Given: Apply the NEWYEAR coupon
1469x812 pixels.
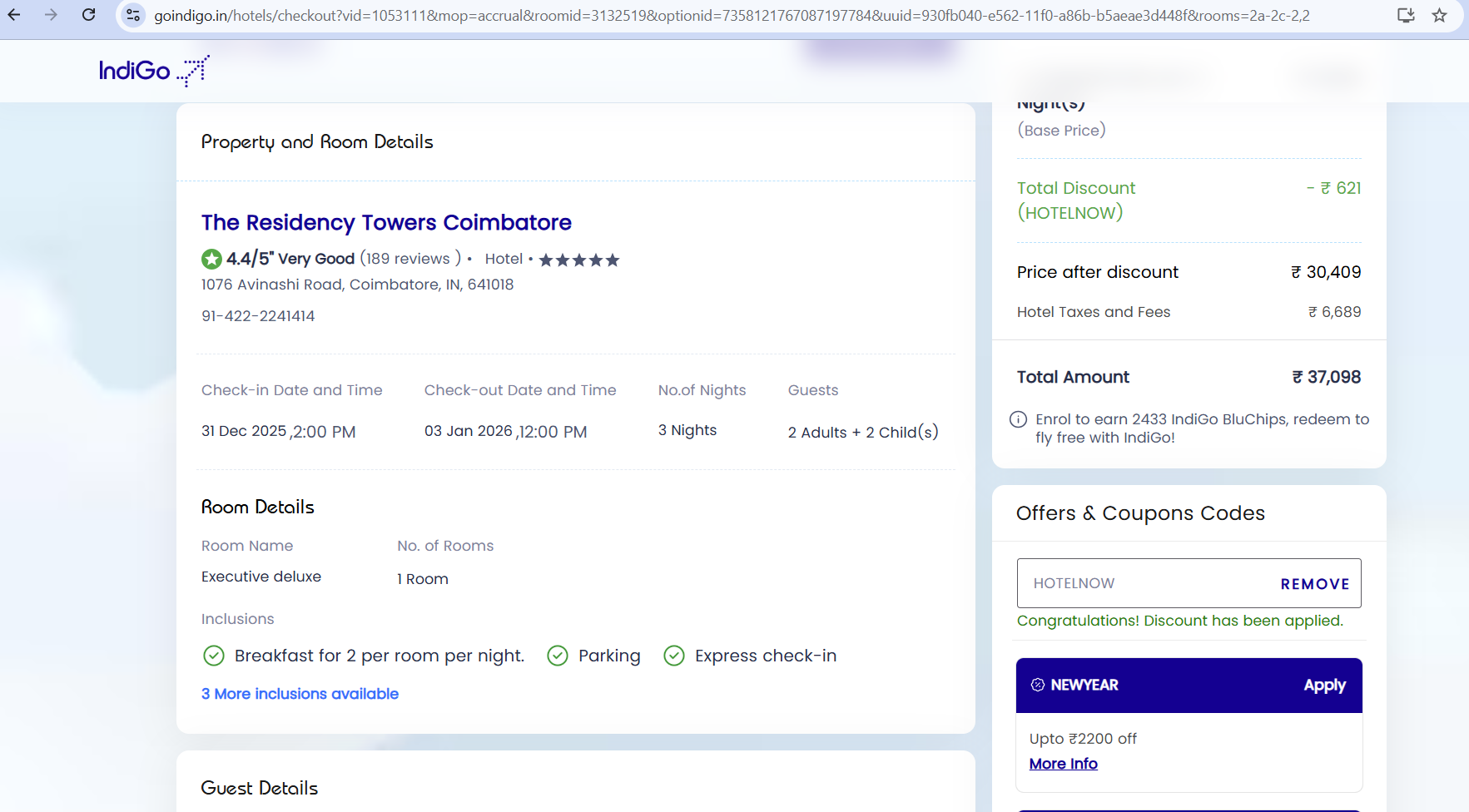Looking at the screenshot, I should pos(1324,685).
